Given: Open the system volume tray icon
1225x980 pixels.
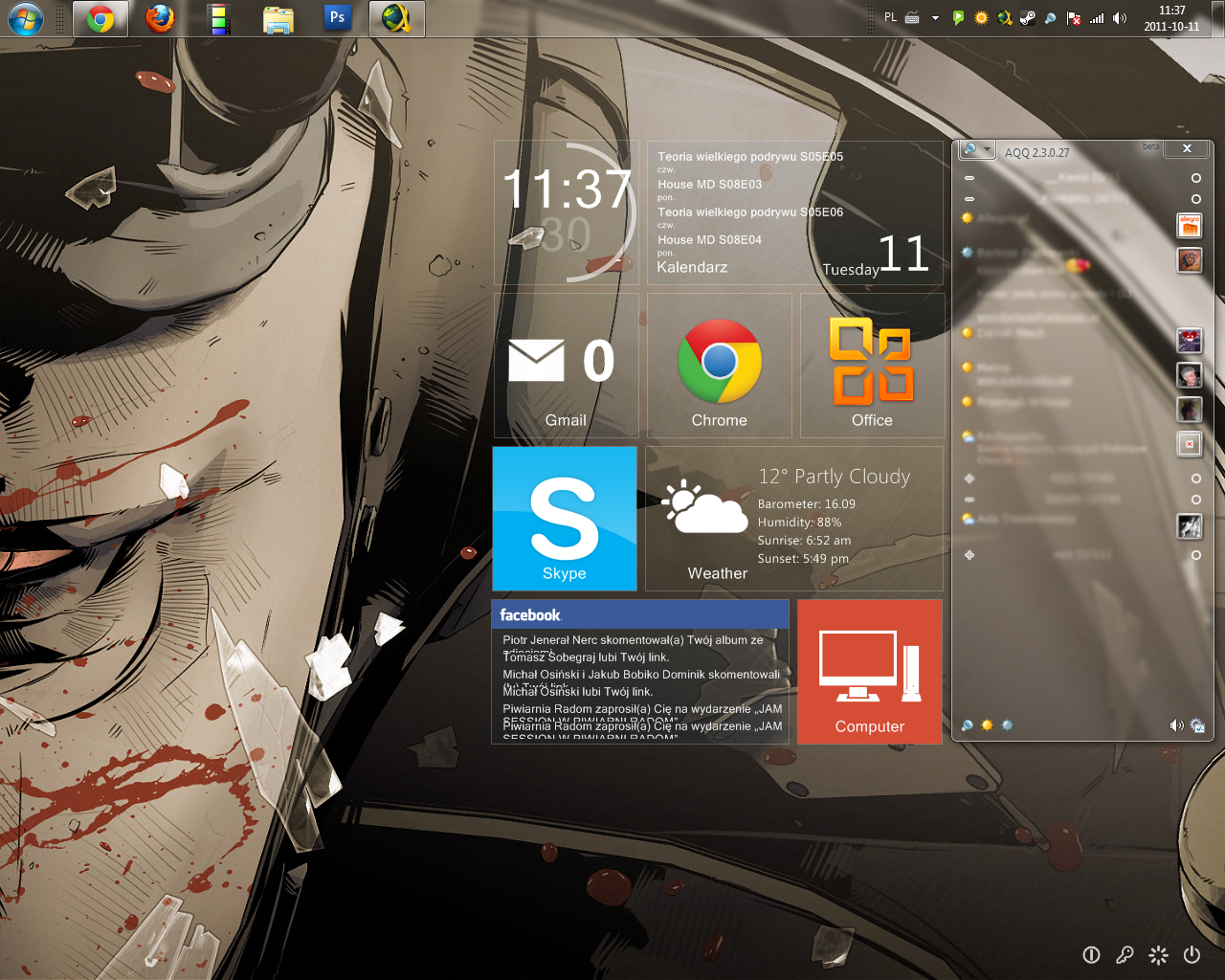Looking at the screenshot, I should [x=1119, y=18].
